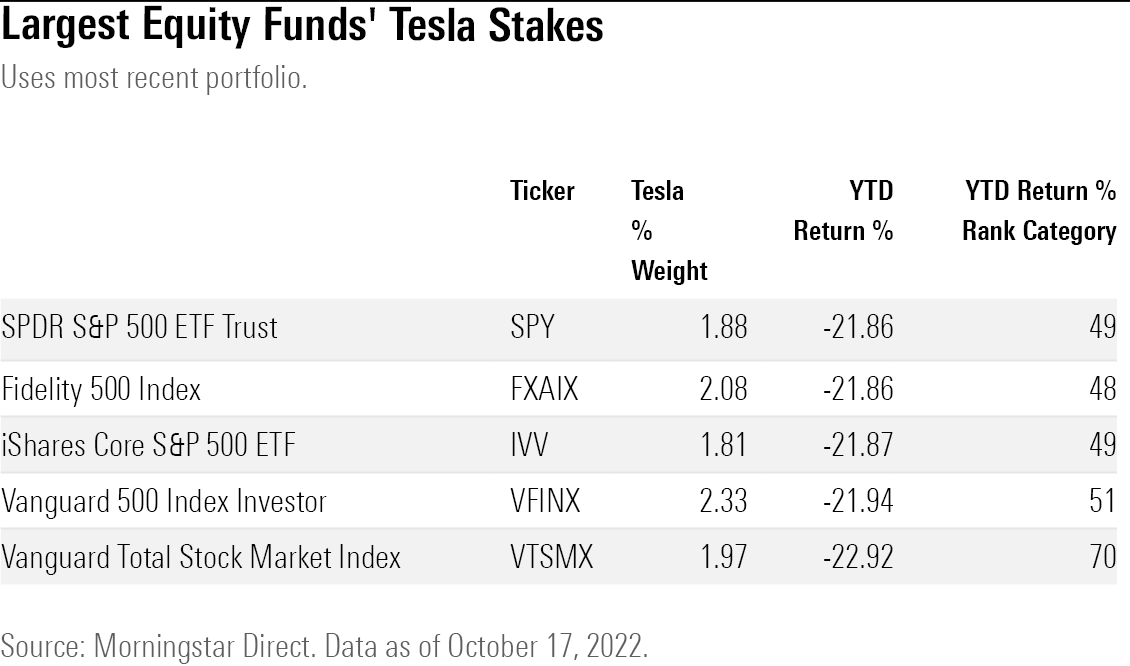Select the YTD Return % column header
1130x666 pixels.
(843, 211)
